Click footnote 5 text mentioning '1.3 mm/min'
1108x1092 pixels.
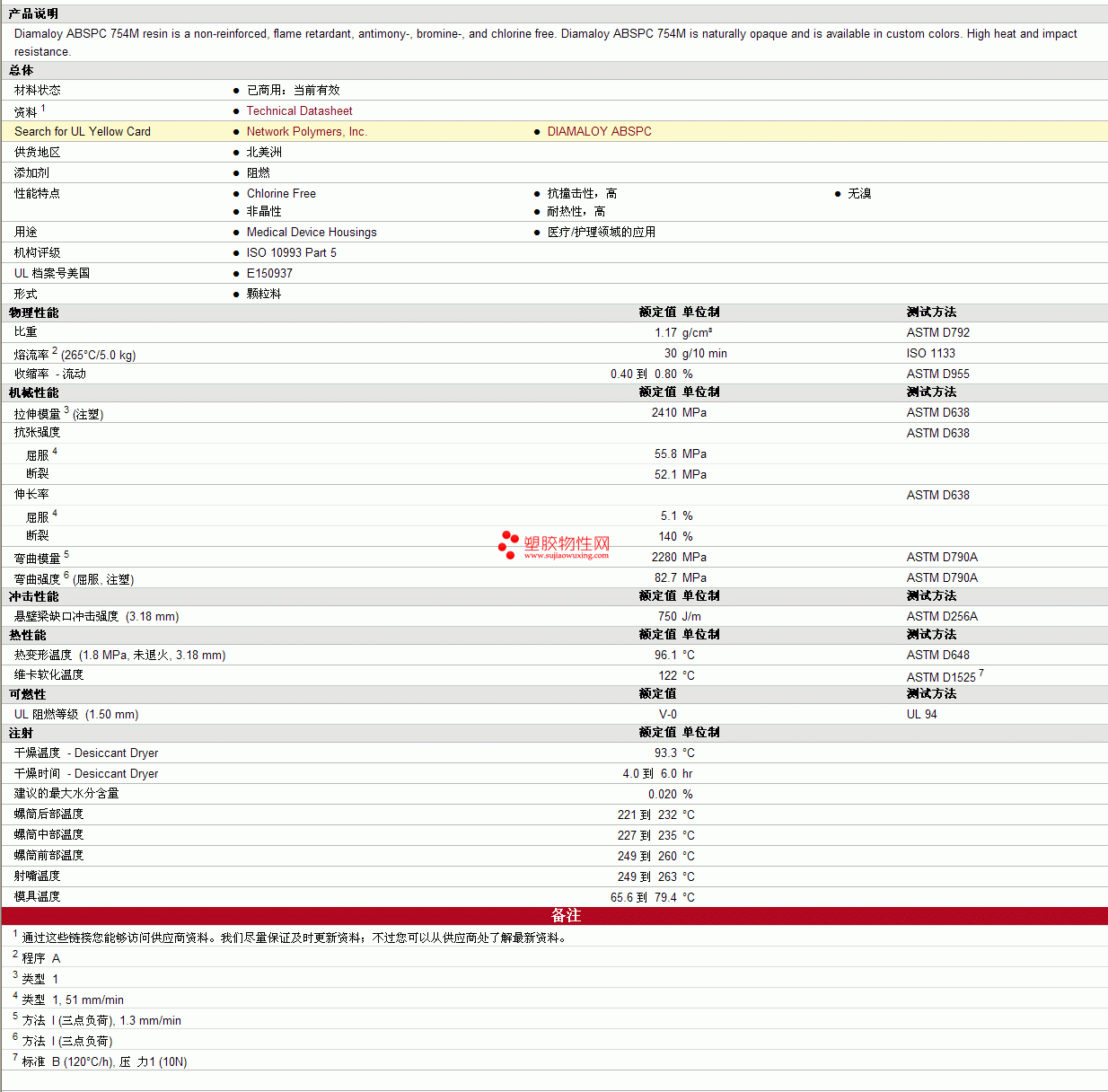(101, 1020)
